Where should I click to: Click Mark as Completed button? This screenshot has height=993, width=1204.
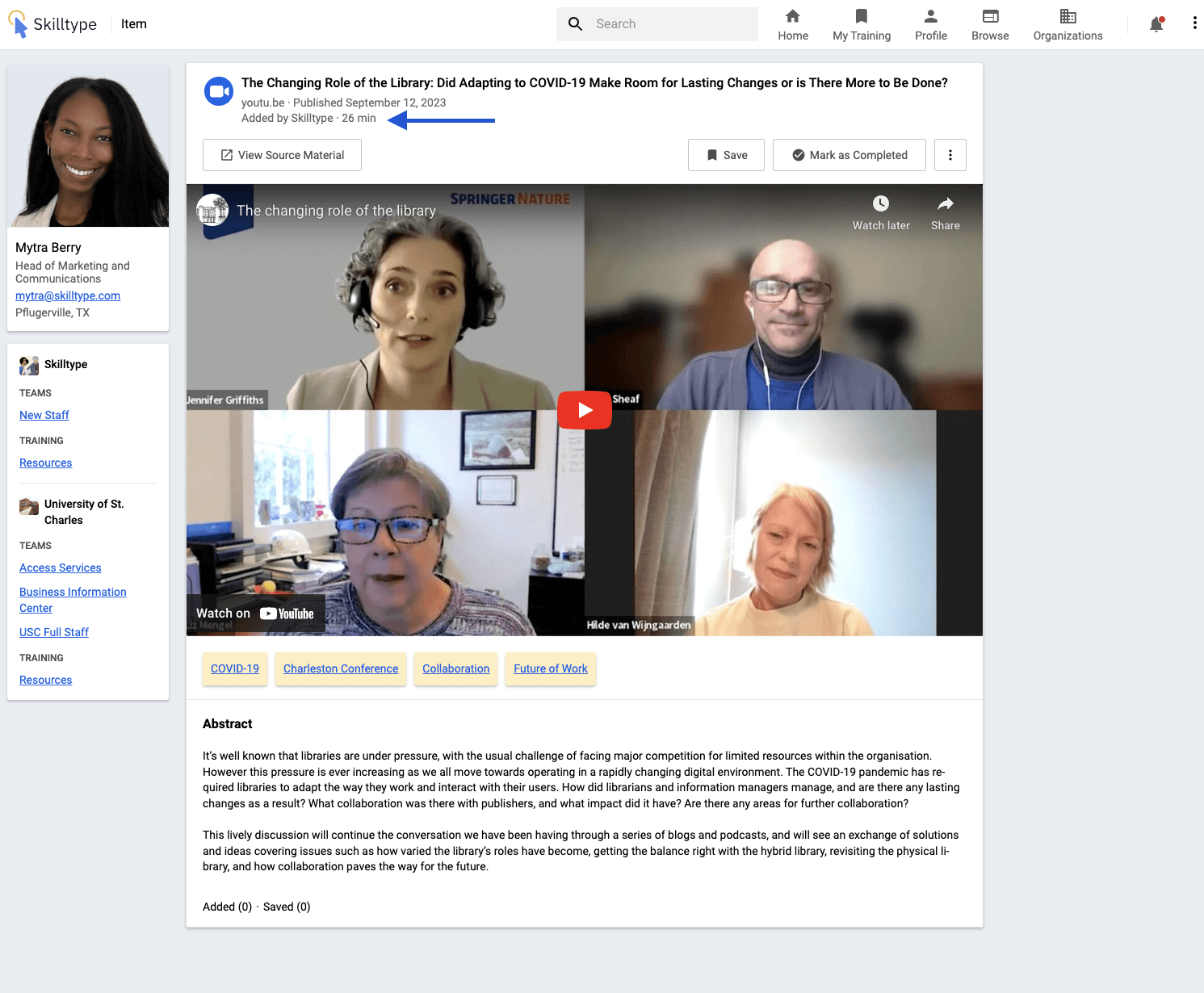coord(850,155)
